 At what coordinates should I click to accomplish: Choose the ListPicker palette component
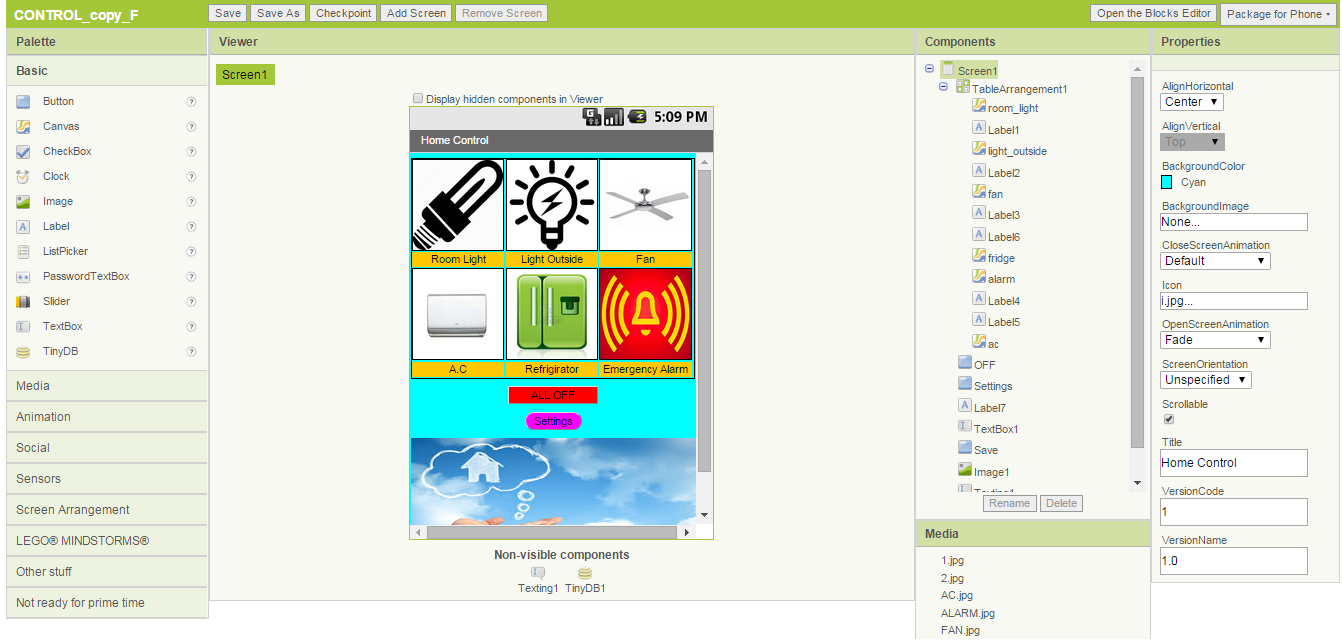(x=67, y=251)
